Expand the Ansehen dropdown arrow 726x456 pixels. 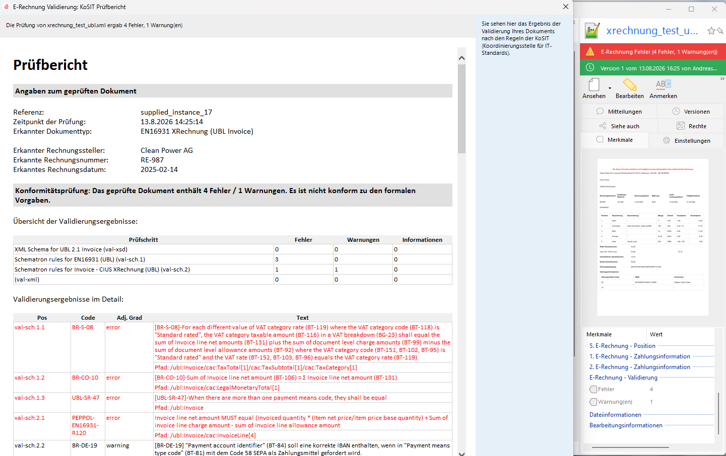tap(610, 88)
